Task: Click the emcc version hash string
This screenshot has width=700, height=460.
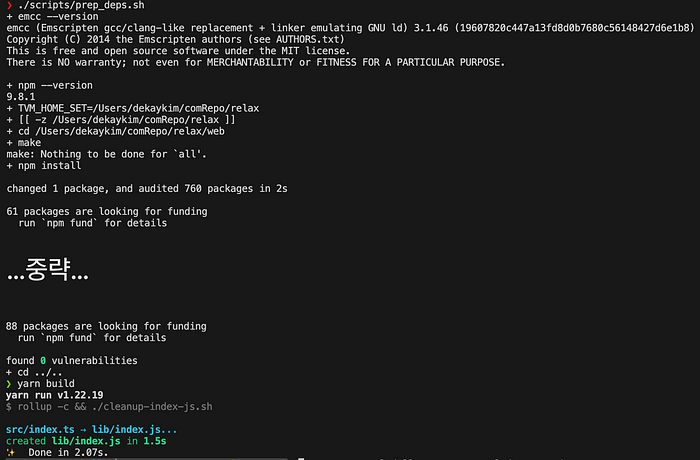Action: pos(574,28)
